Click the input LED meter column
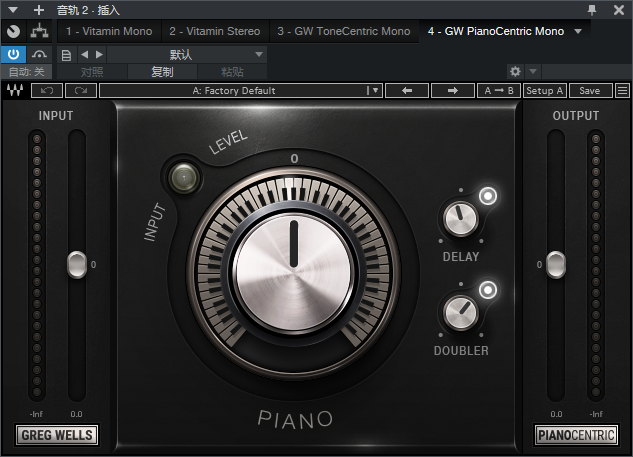The height and width of the screenshot is (457, 633). point(37,265)
